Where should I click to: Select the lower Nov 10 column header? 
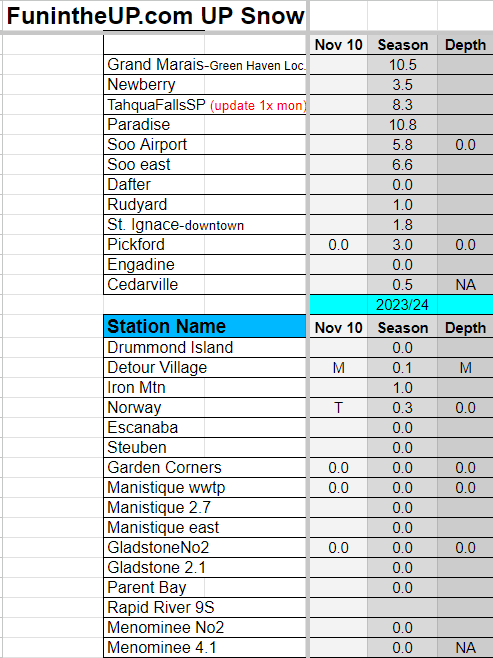[x=339, y=327]
